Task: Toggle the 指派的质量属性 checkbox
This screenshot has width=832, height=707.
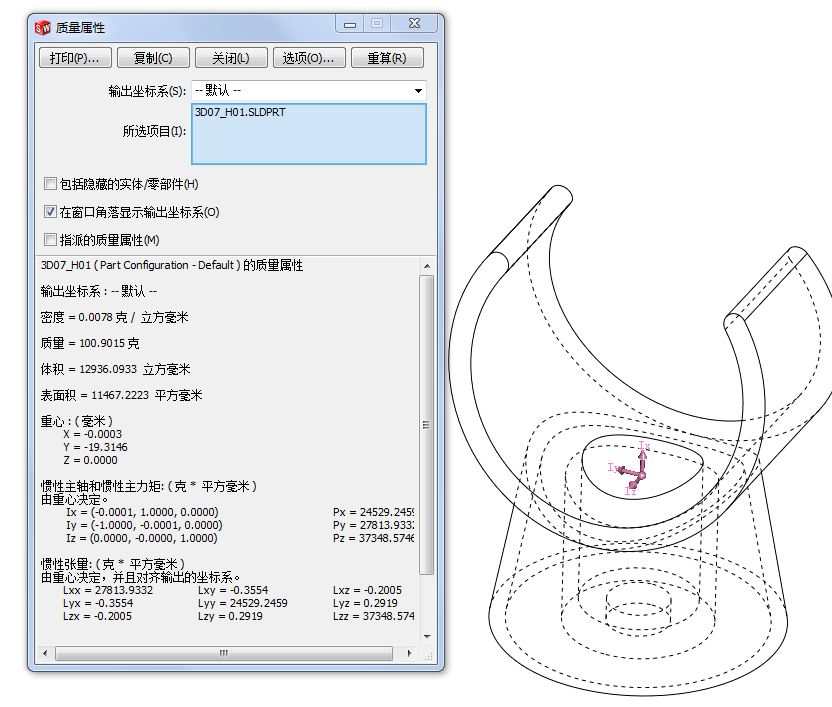Action: pos(50,240)
